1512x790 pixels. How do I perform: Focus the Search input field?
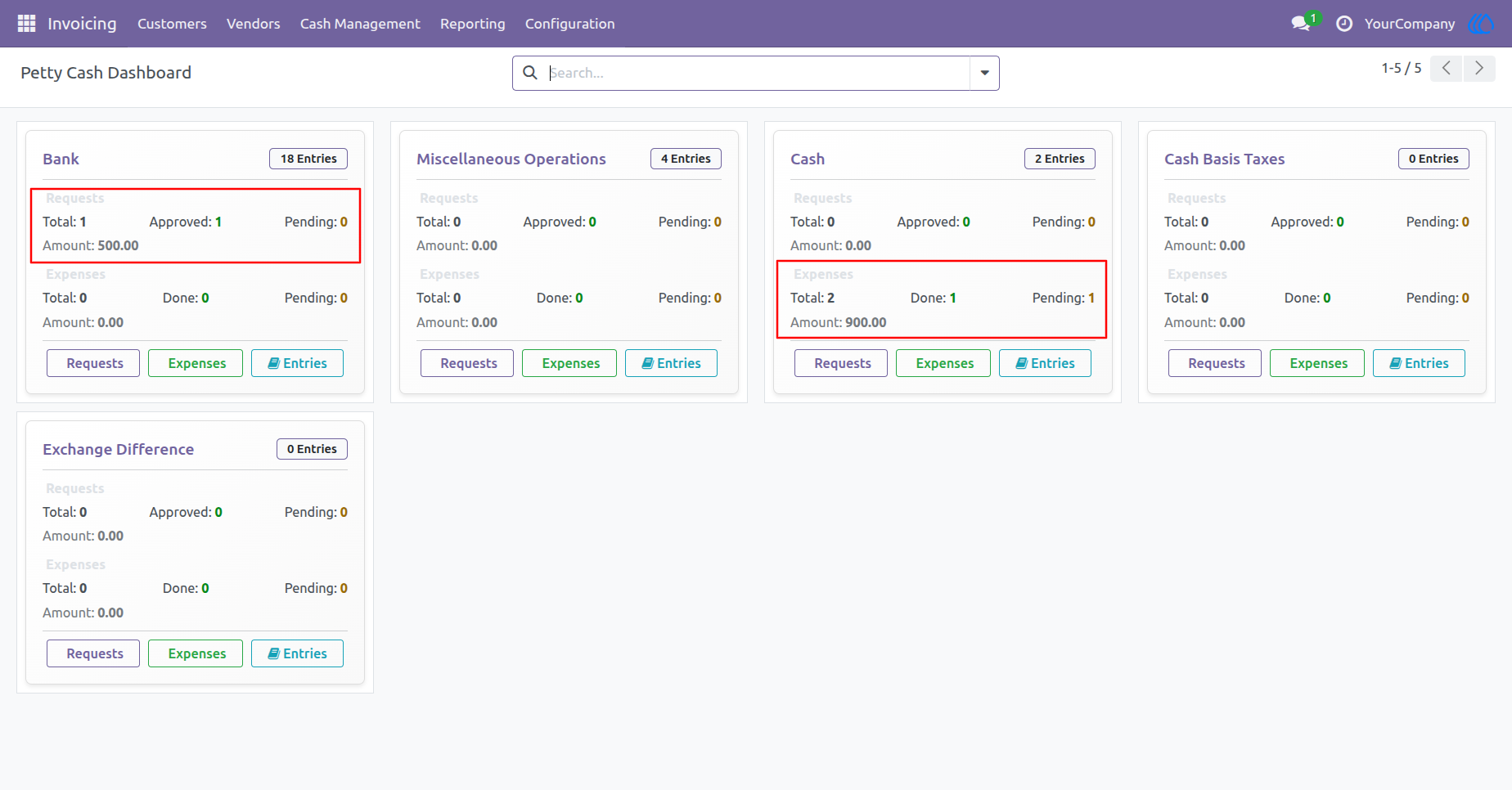(x=758, y=73)
